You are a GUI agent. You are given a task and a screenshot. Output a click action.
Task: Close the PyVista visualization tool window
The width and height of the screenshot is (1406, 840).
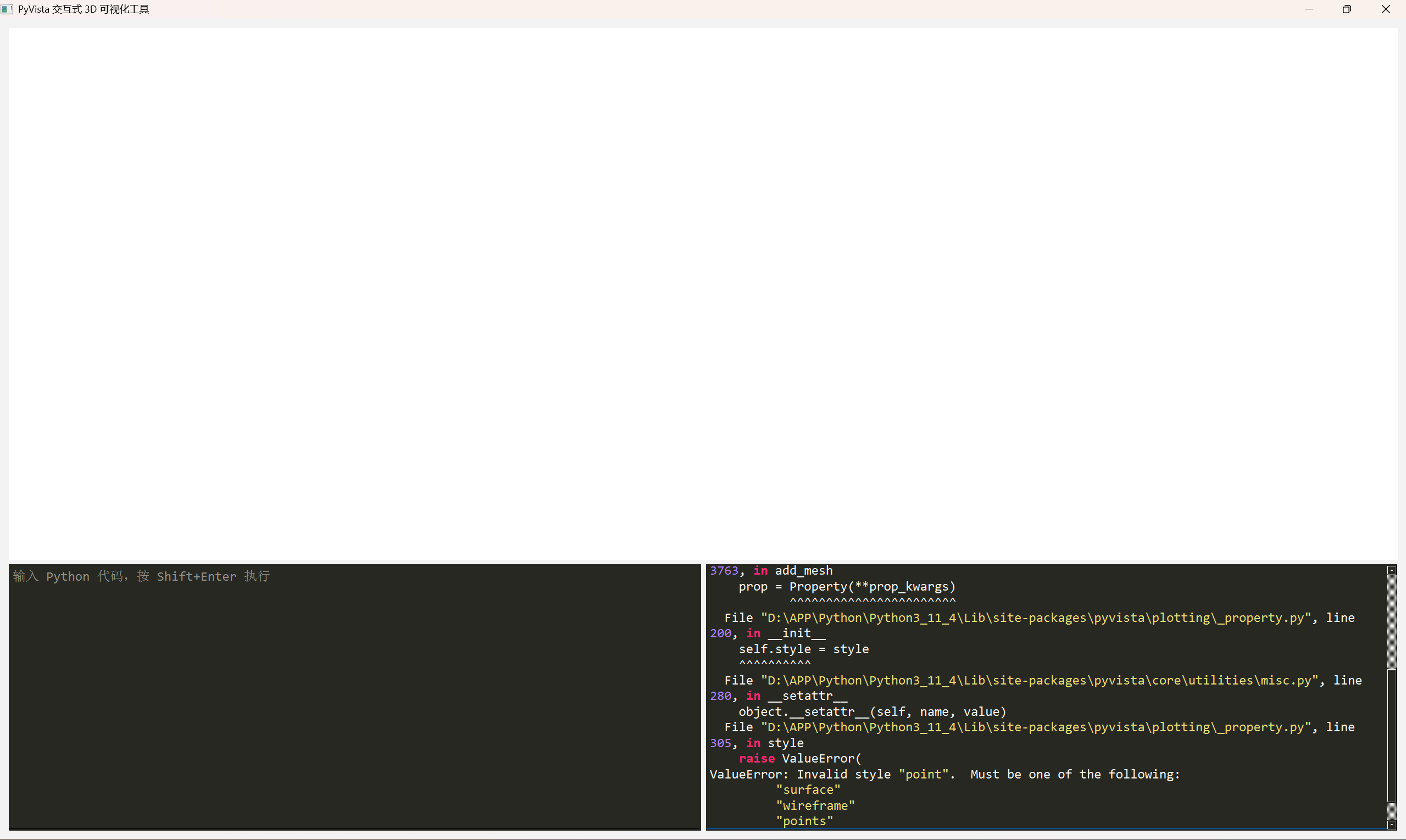pyautogui.click(x=1385, y=9)
